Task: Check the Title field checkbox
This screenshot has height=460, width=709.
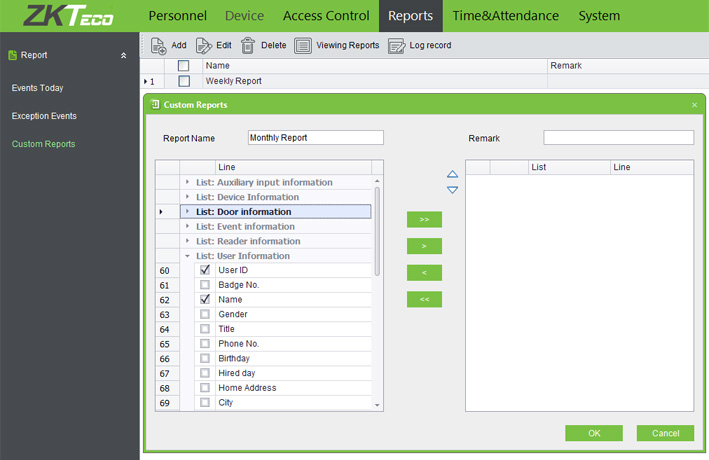Action: (x=205, y=329)
